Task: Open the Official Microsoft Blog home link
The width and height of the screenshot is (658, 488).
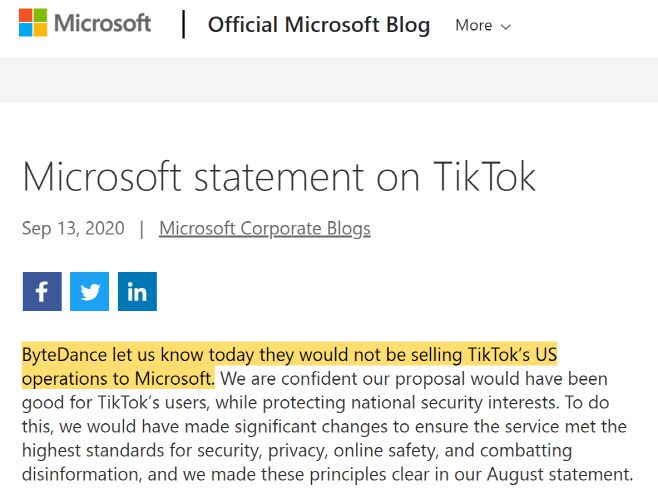Action: pyautogui.click(x=318, y=25)
